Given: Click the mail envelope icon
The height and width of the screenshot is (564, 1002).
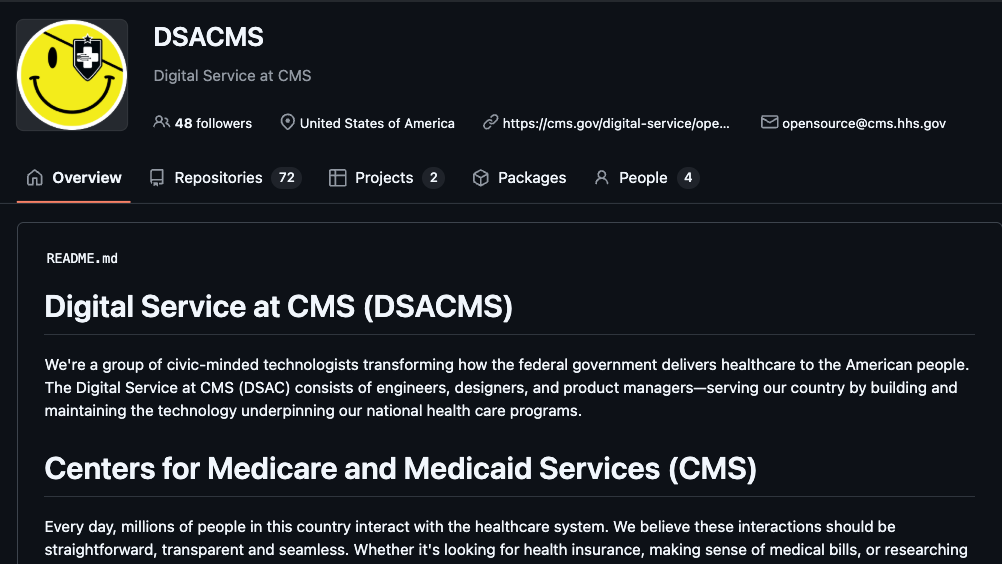Looking at the screenshot, I should [769, 122].
